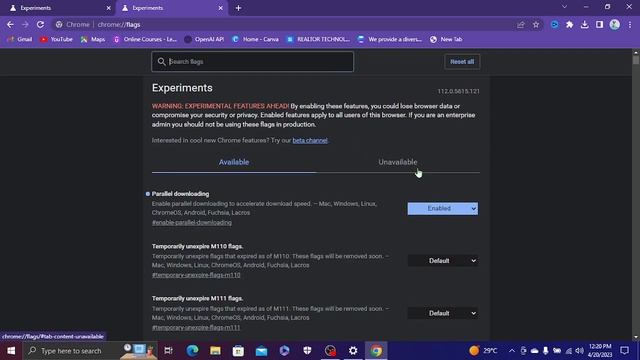The width and height of the screenshot is (640, 360).
Task: Open Microsoft Store from taskbar
Action: [x=238, y=351]
